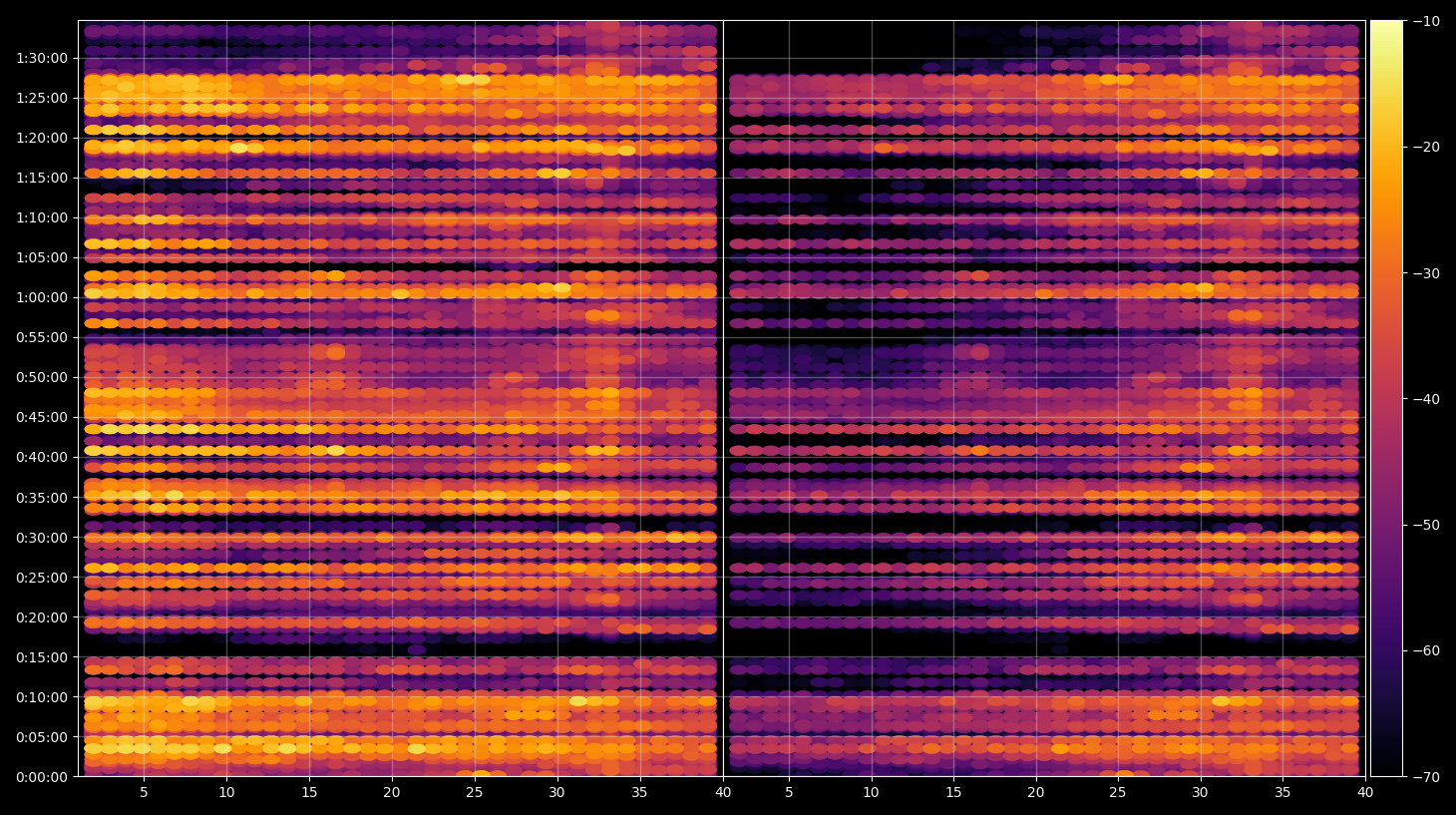Viewport: 1456px width, 815px height.
Task: Click x-axis tick 25 under the right heatmap
Action: pyautogui.click(x=1118, y=793)
